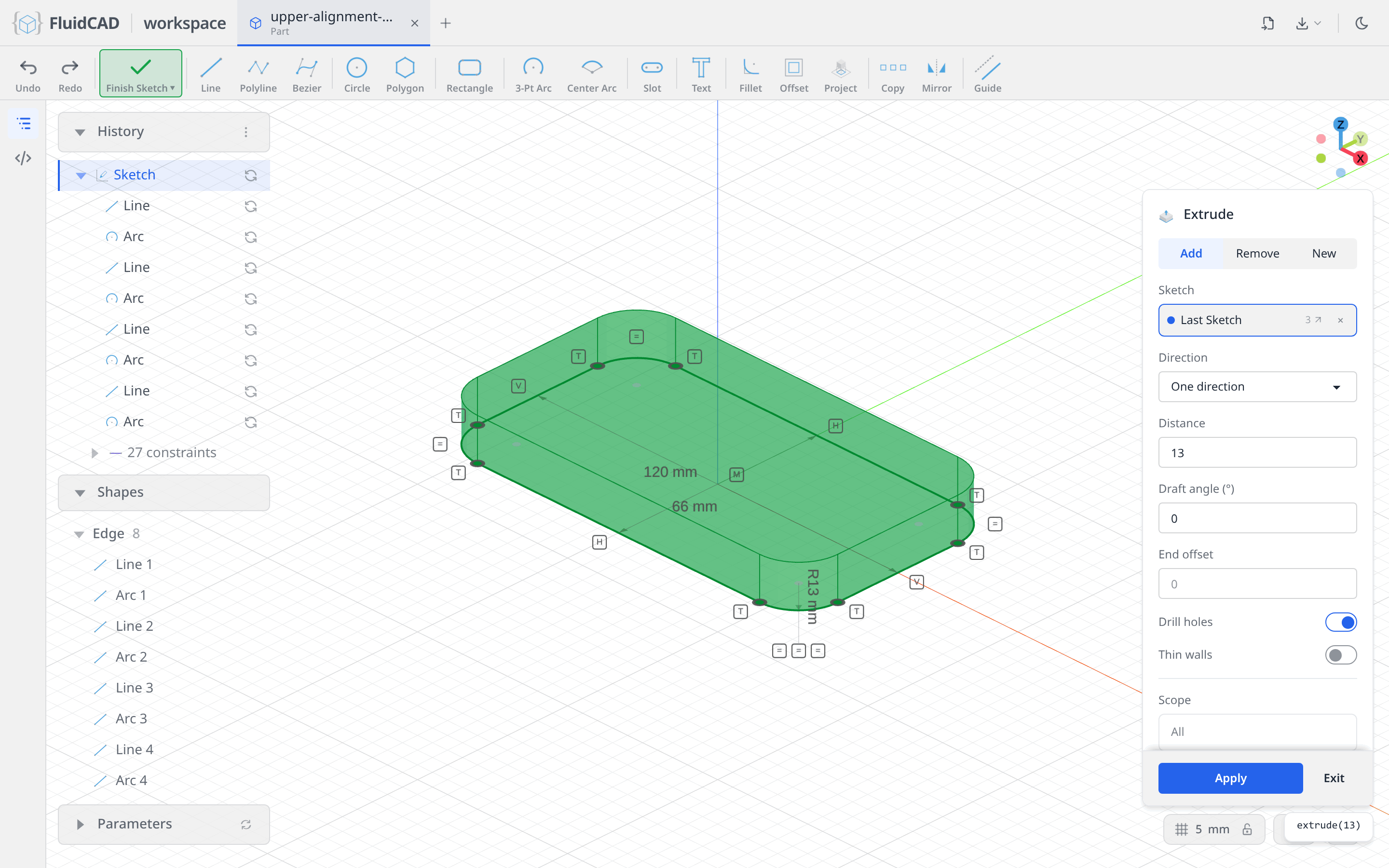Collapse the History panel
The image size is (1389, 868).
(x=81, y=132)
